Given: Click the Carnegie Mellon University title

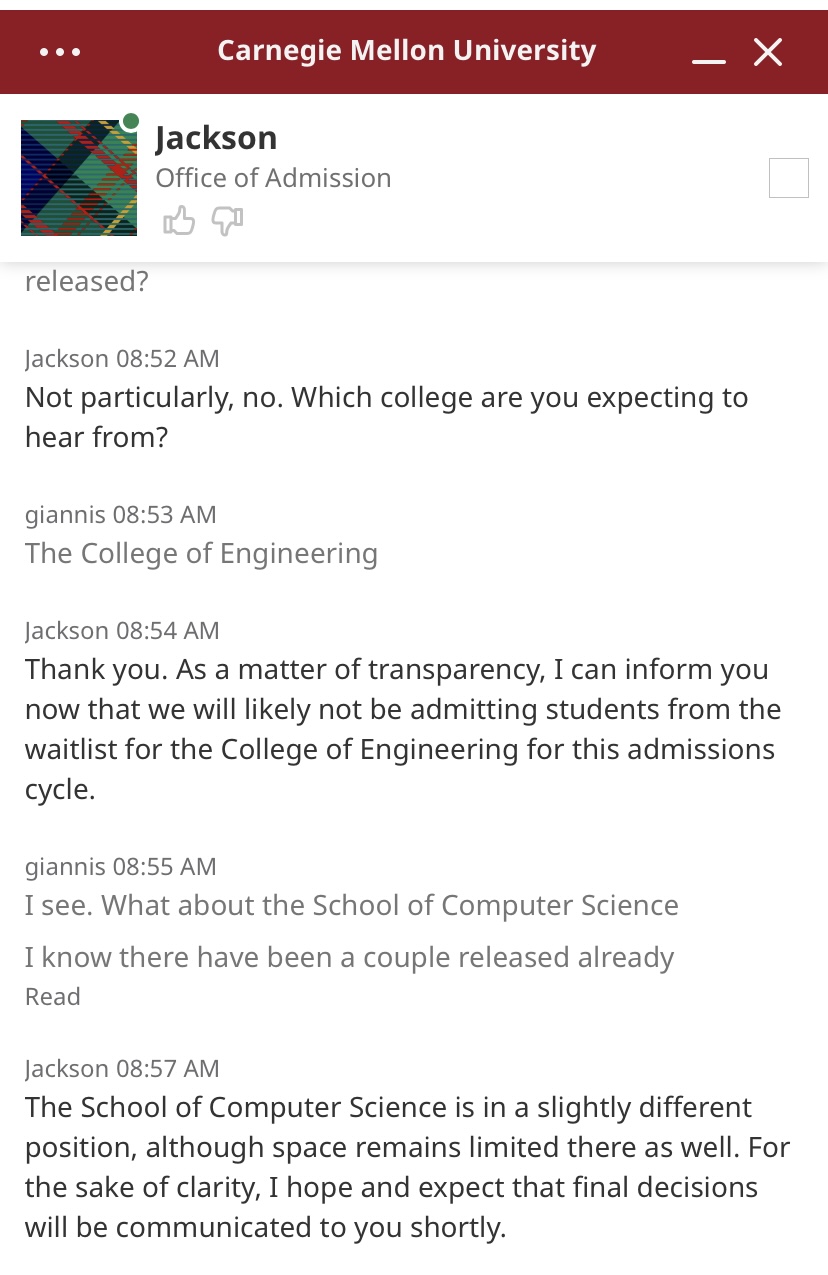Looking at the screenshot, I should pyautogui.click(x=406, y=50).
